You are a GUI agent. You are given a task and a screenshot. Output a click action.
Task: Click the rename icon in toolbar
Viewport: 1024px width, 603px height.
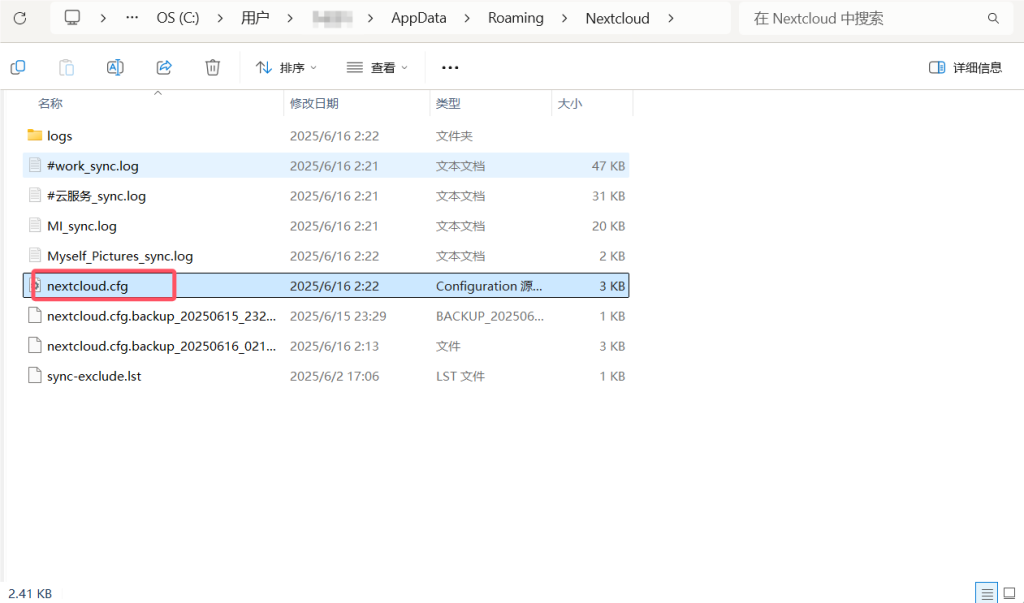click(115, 67)
